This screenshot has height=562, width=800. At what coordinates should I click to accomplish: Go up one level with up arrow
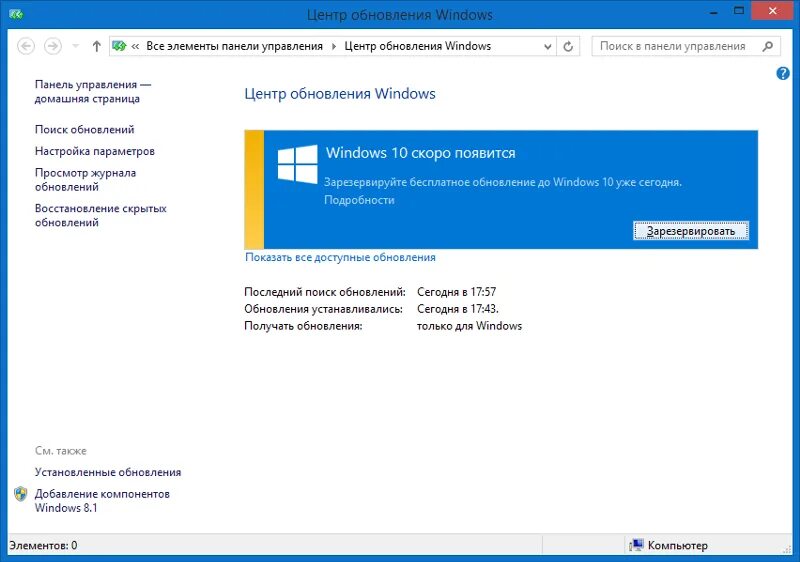(96, 46)
